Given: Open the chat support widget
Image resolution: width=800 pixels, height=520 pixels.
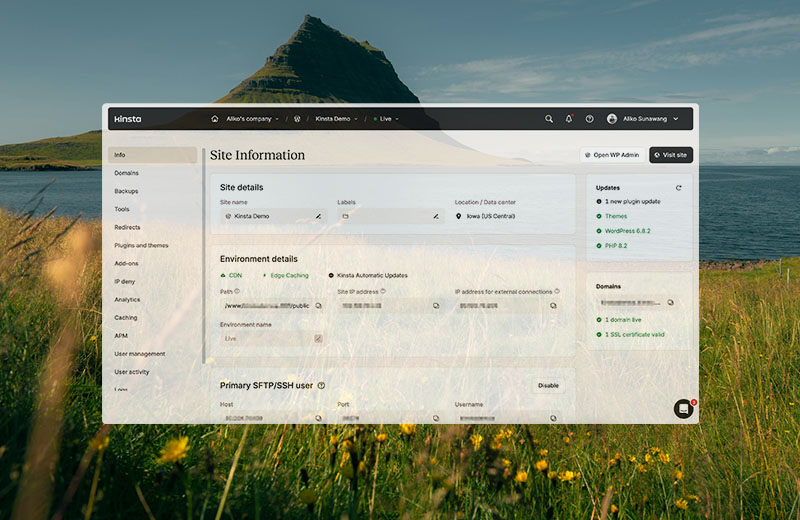Looking at the screenshot, I should (x=683, y=408).
